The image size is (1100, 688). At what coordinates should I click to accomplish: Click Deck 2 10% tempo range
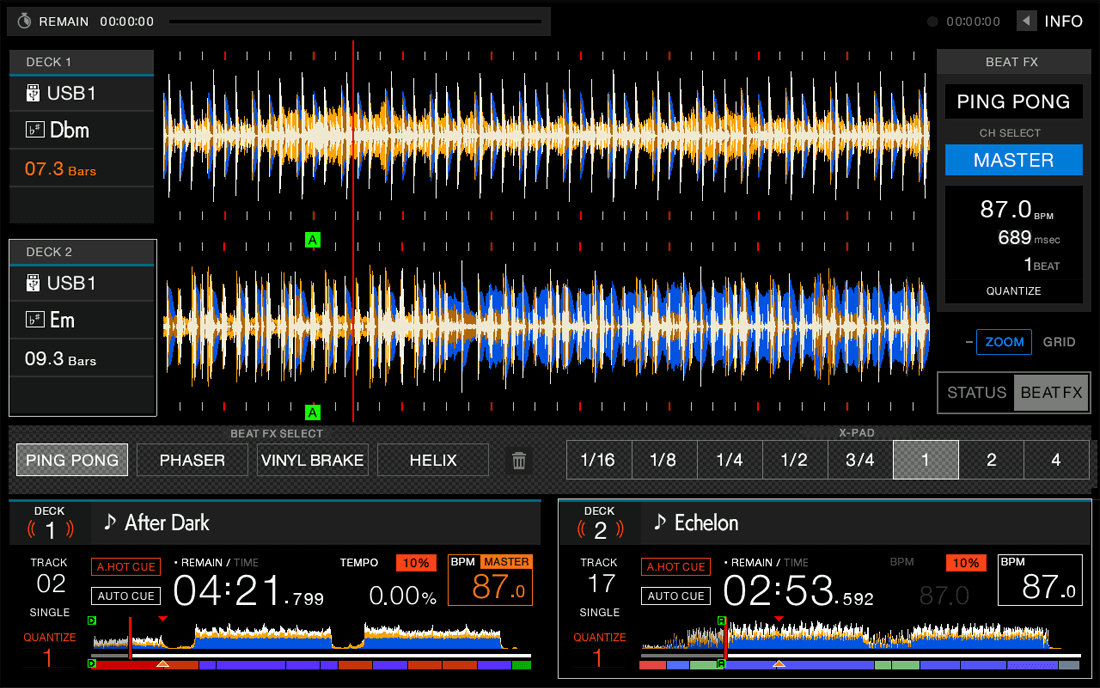[x=966, y=563]
